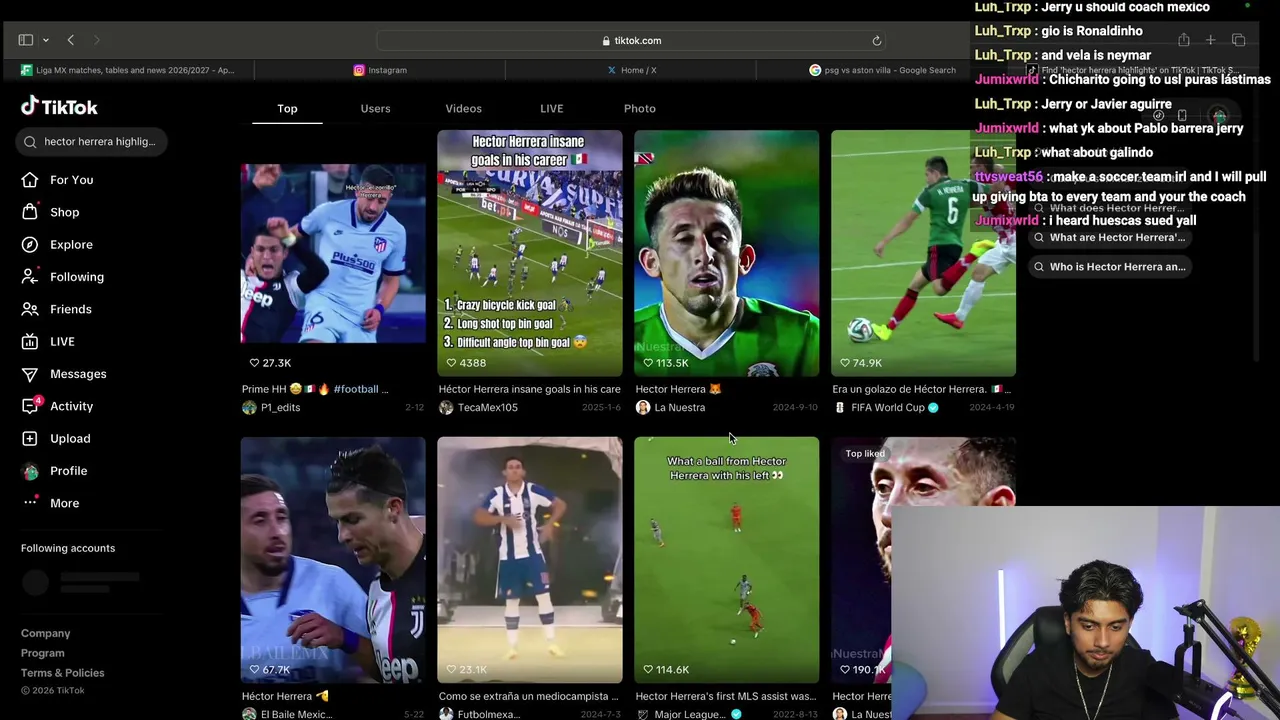Open the El Baile Mexicano video thumbnail
The width and height of the screenshot is (1280, 720).
pos(333,560)
